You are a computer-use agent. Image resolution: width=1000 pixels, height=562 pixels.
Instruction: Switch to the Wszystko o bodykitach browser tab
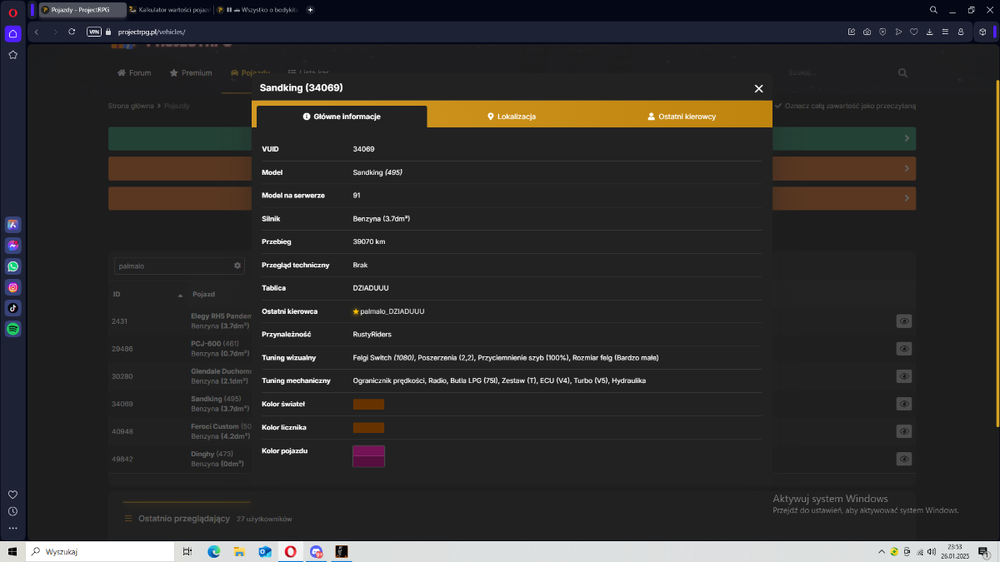[x=258, y=10]
